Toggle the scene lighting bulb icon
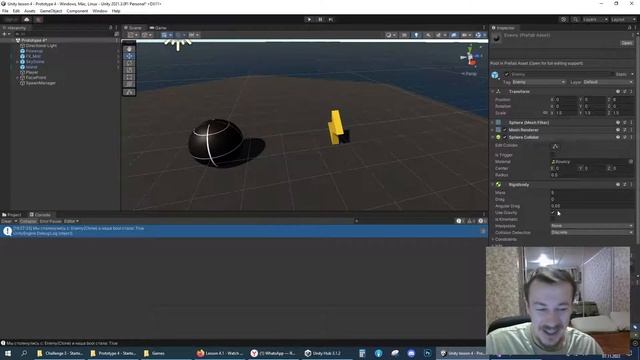The width and height of the screenshot is (640, 360). point(416,35)
